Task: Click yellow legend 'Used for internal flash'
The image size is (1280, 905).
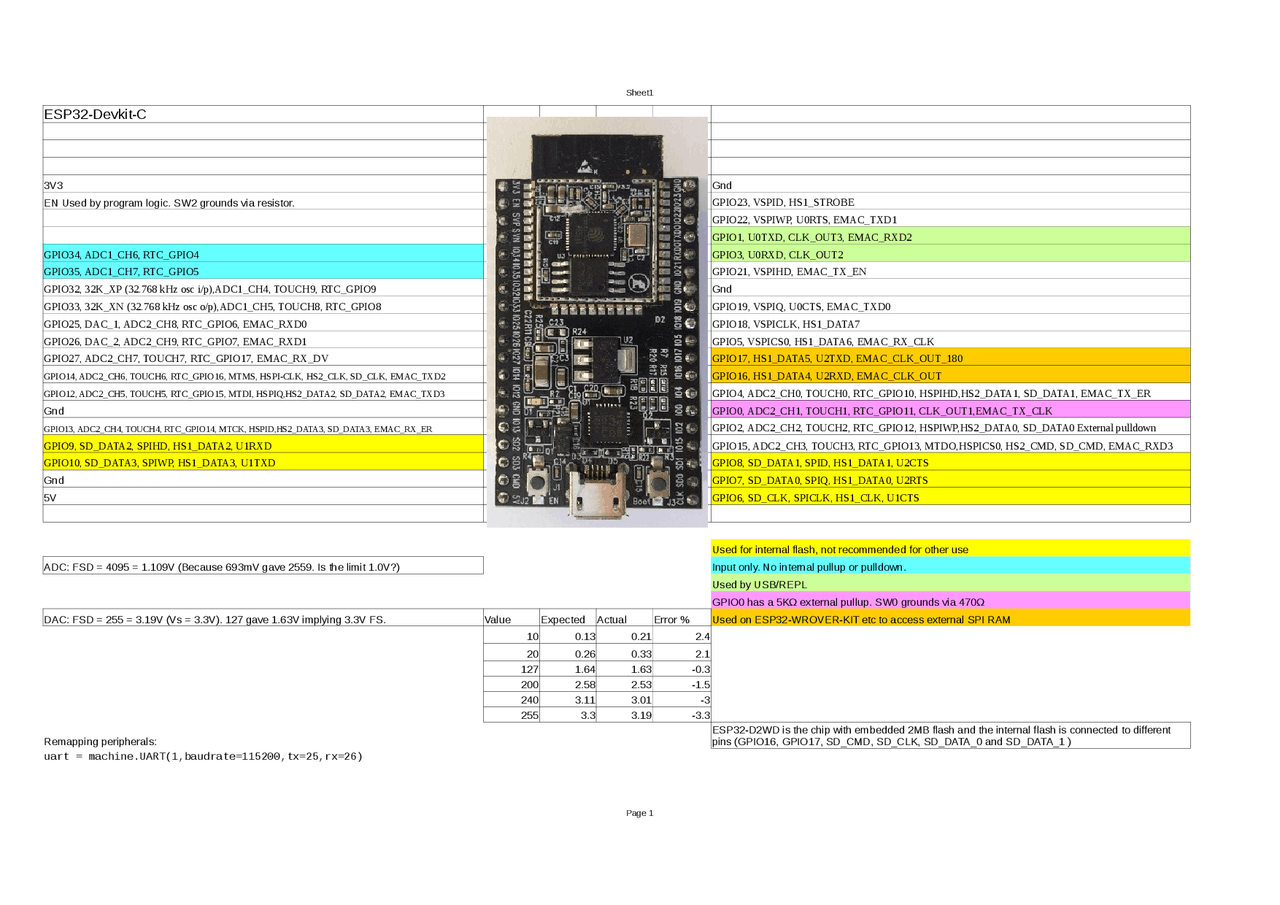Action: tap(950, 549)
